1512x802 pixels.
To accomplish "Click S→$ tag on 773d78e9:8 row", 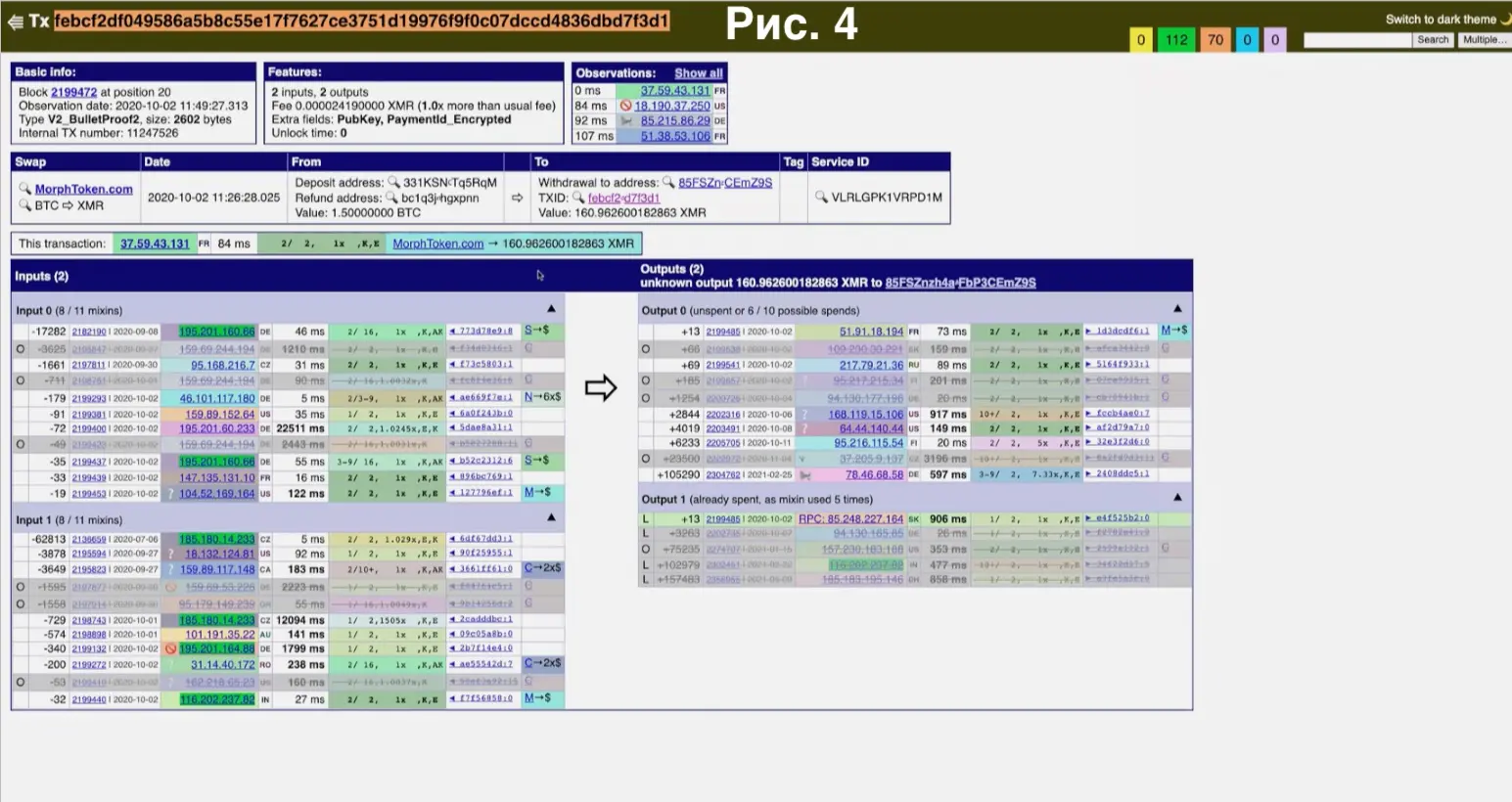I will 536,331.
